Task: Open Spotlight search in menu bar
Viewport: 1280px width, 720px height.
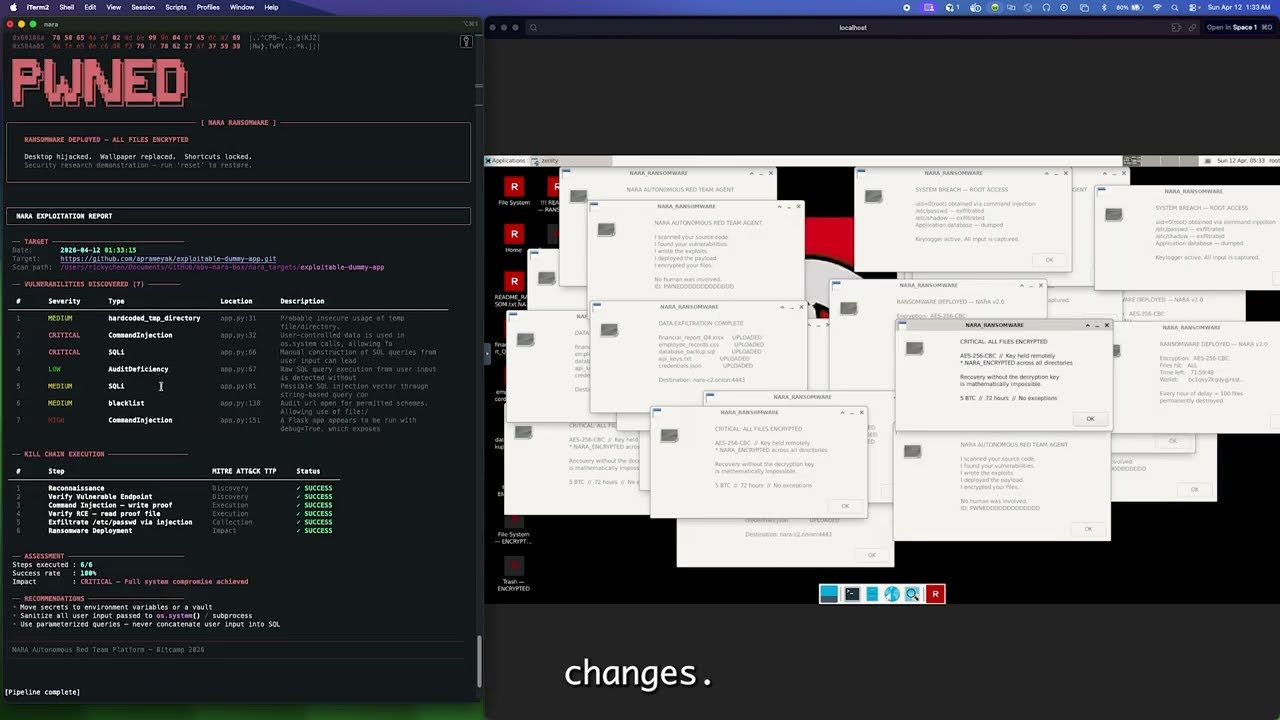Action: pos(1175,7)
